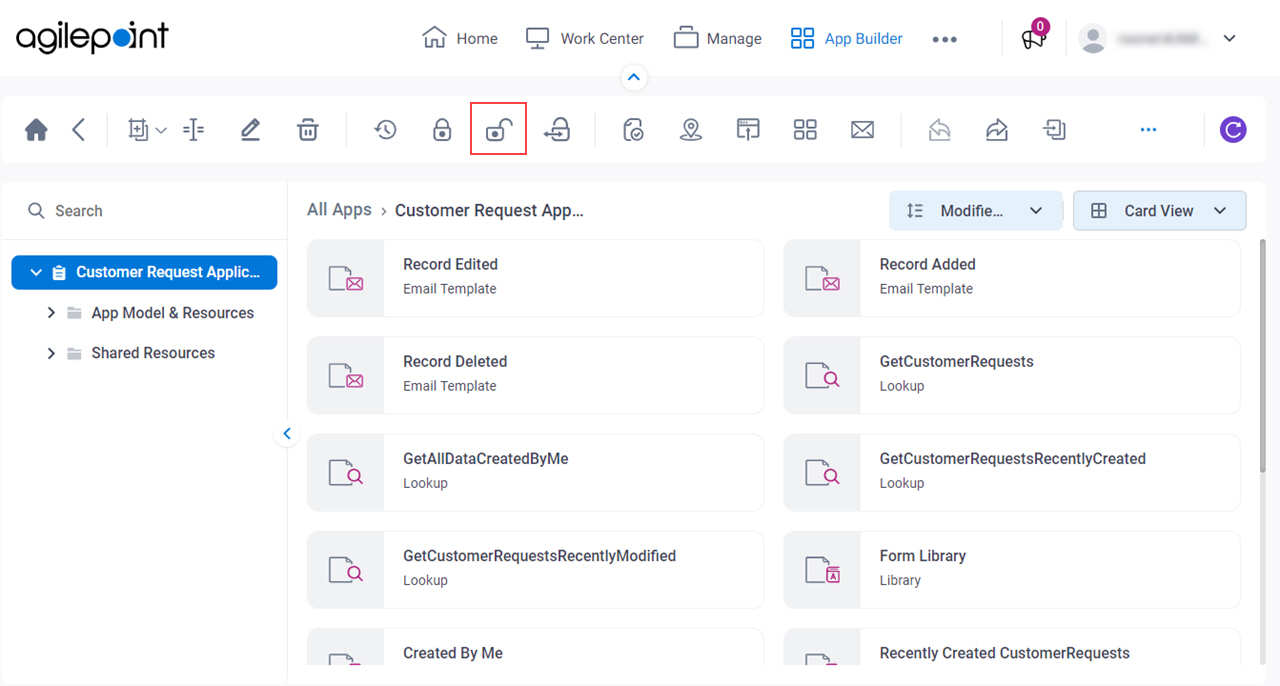This screenshot has height=686, width=1280.
Task: Open the Home menu
Action: pyautogui.click(x=460, y=38)
